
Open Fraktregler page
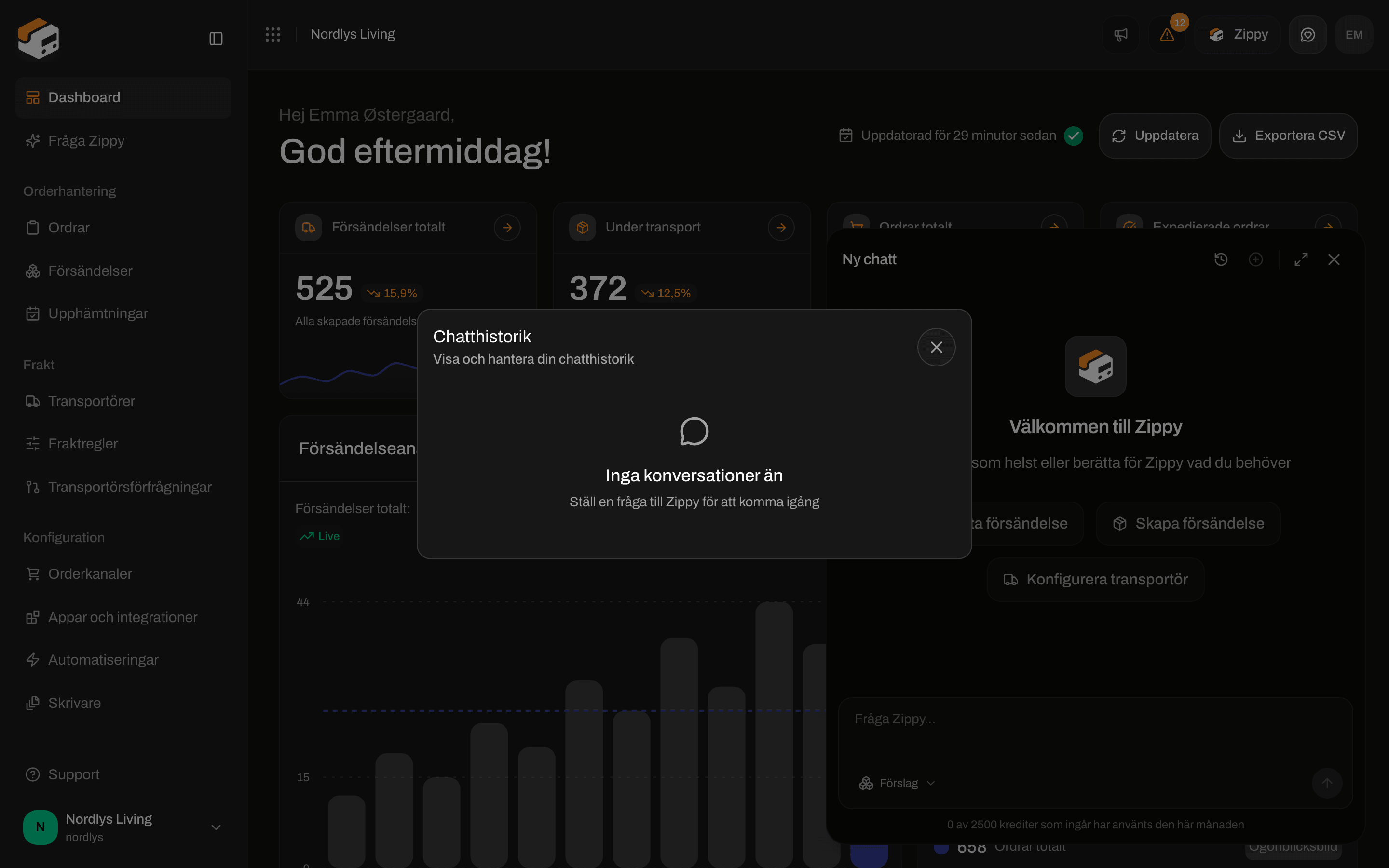coord(123,444)
